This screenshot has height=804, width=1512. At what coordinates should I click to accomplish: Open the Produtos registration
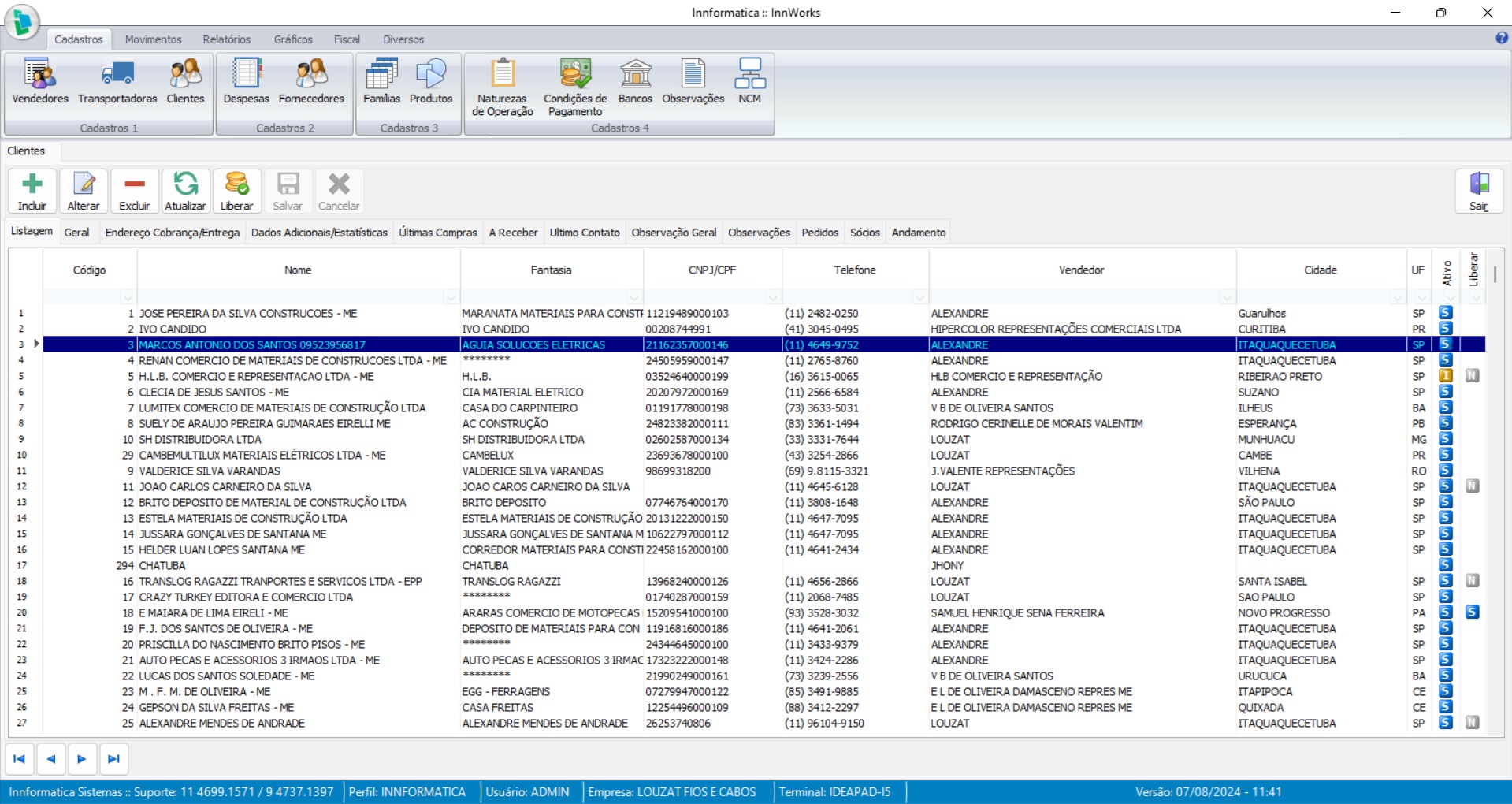431,83
